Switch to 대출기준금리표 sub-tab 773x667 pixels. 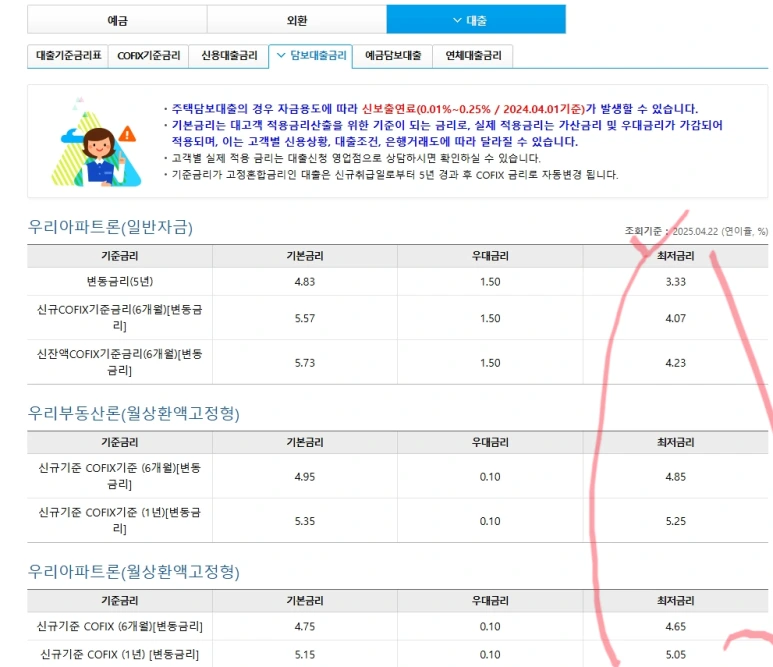[x=68, y=56]
